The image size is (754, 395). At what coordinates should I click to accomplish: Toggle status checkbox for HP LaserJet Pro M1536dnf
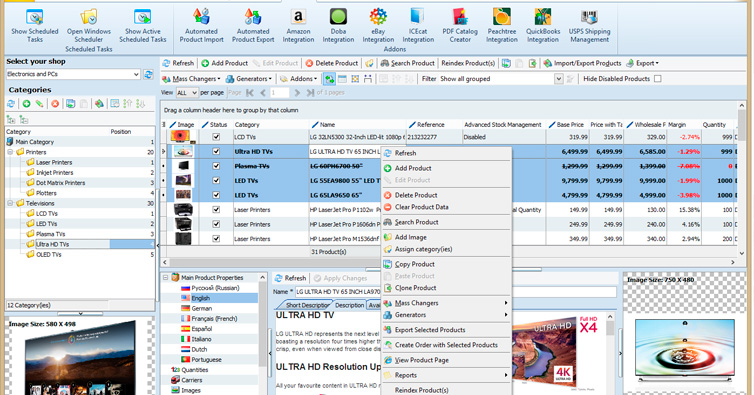point(216,239)
